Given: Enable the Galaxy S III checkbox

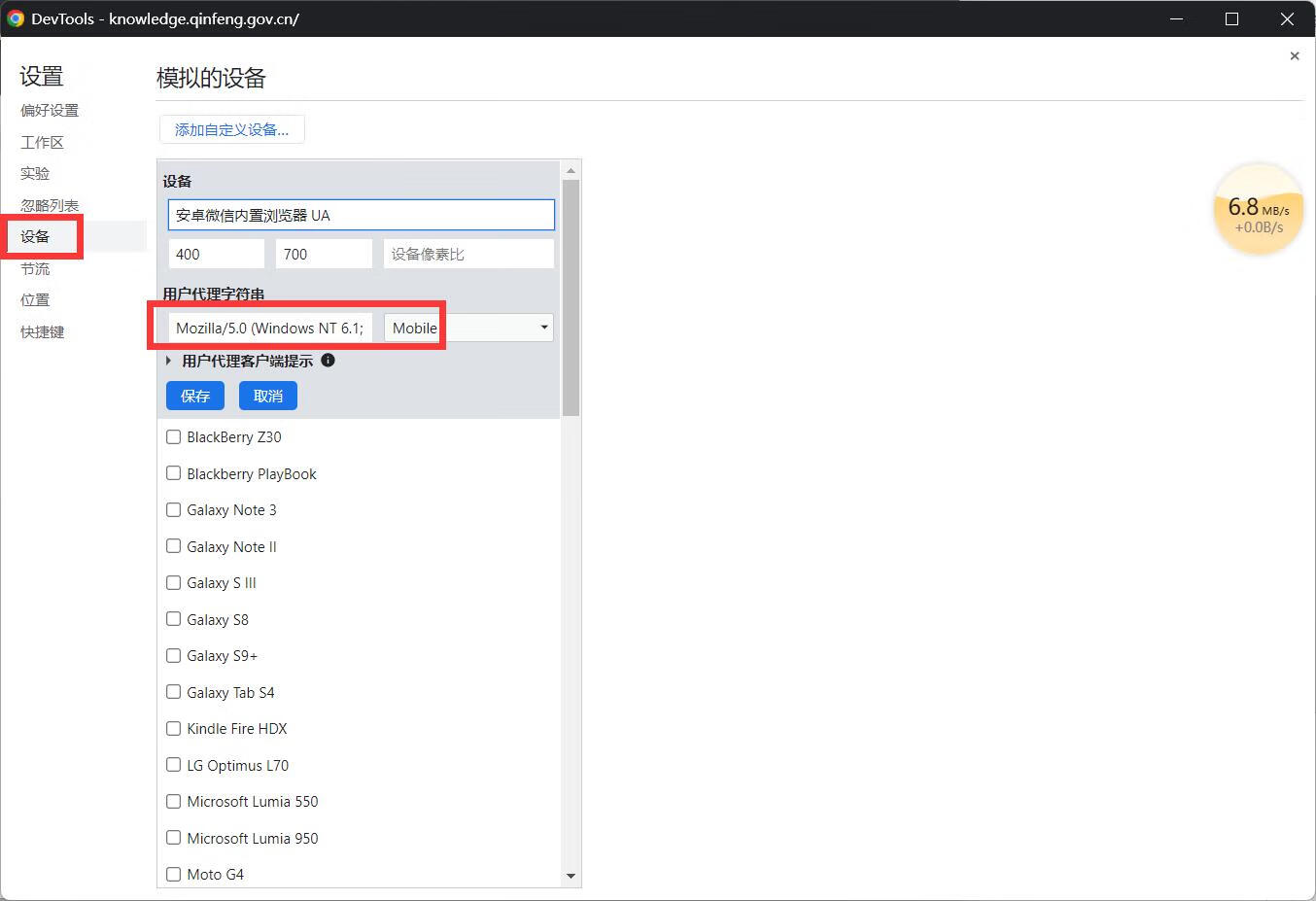Looking at the screenshot, I should 174,582.
